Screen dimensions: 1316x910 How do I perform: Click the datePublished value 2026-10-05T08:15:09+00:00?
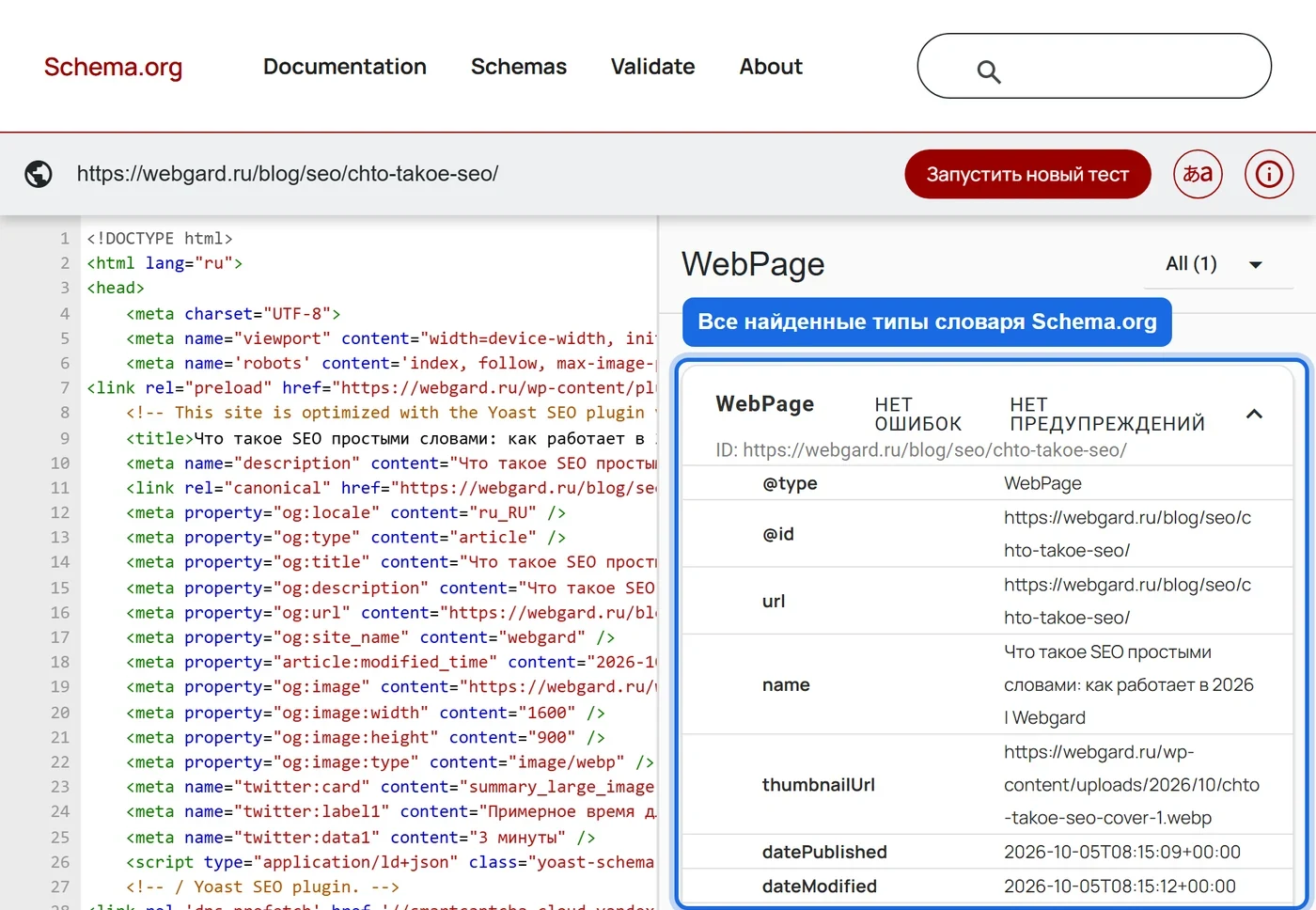click(x=1122, y=853)
